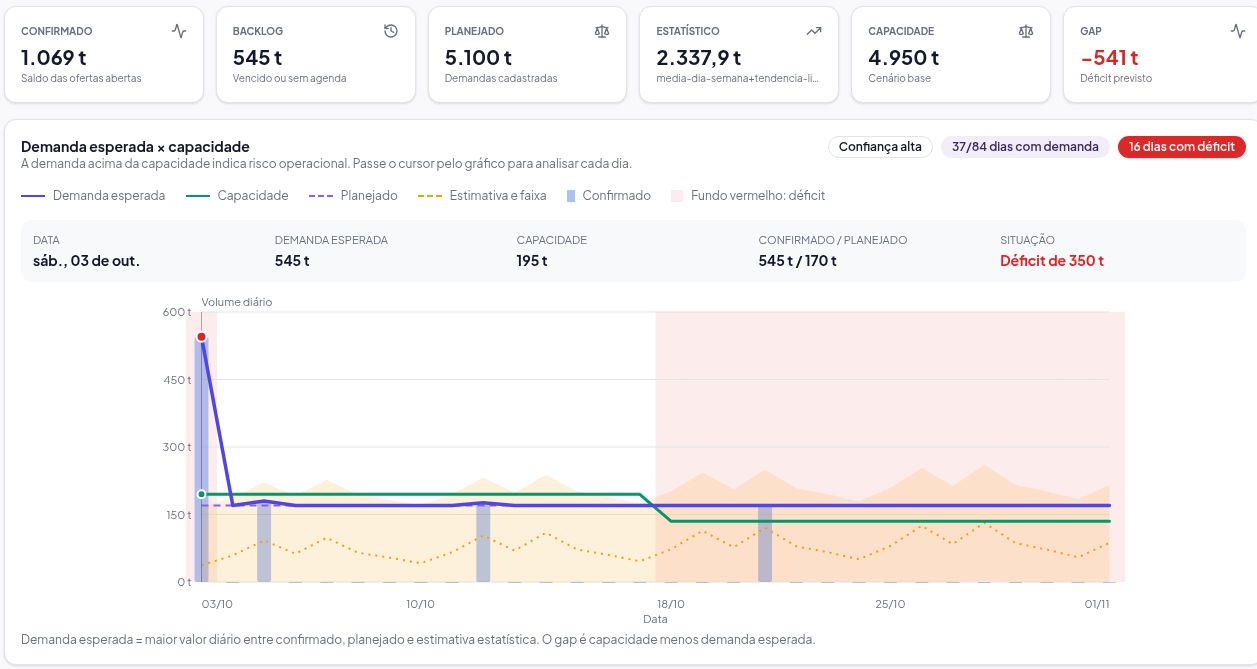Click the trending-up icon on Estatístico card

[814, 31]
